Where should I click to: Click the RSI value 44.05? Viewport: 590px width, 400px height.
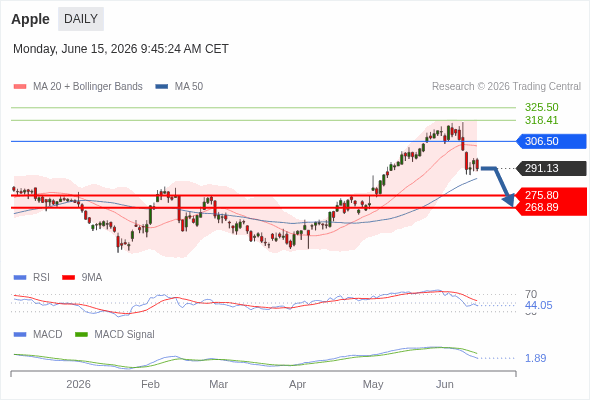[538, 305]
